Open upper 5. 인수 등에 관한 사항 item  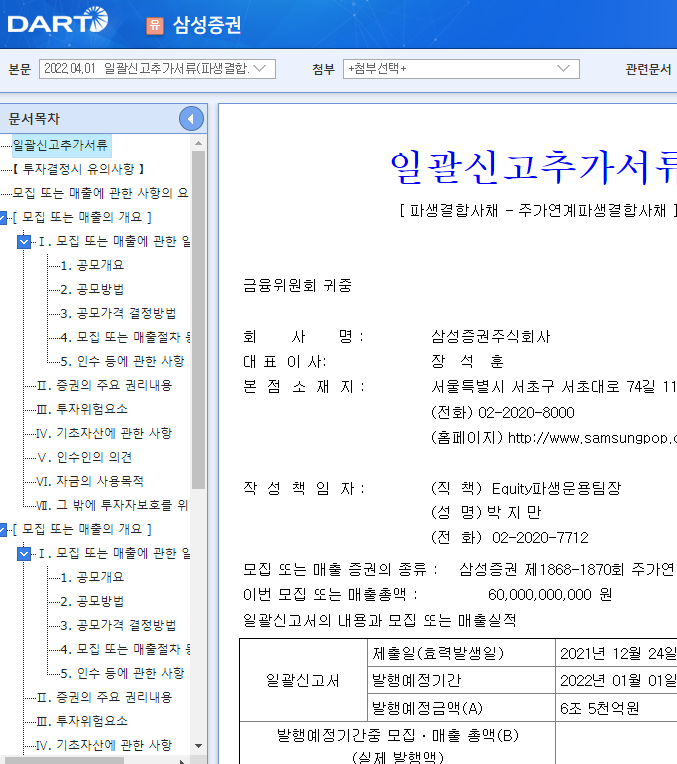point(122,361)
